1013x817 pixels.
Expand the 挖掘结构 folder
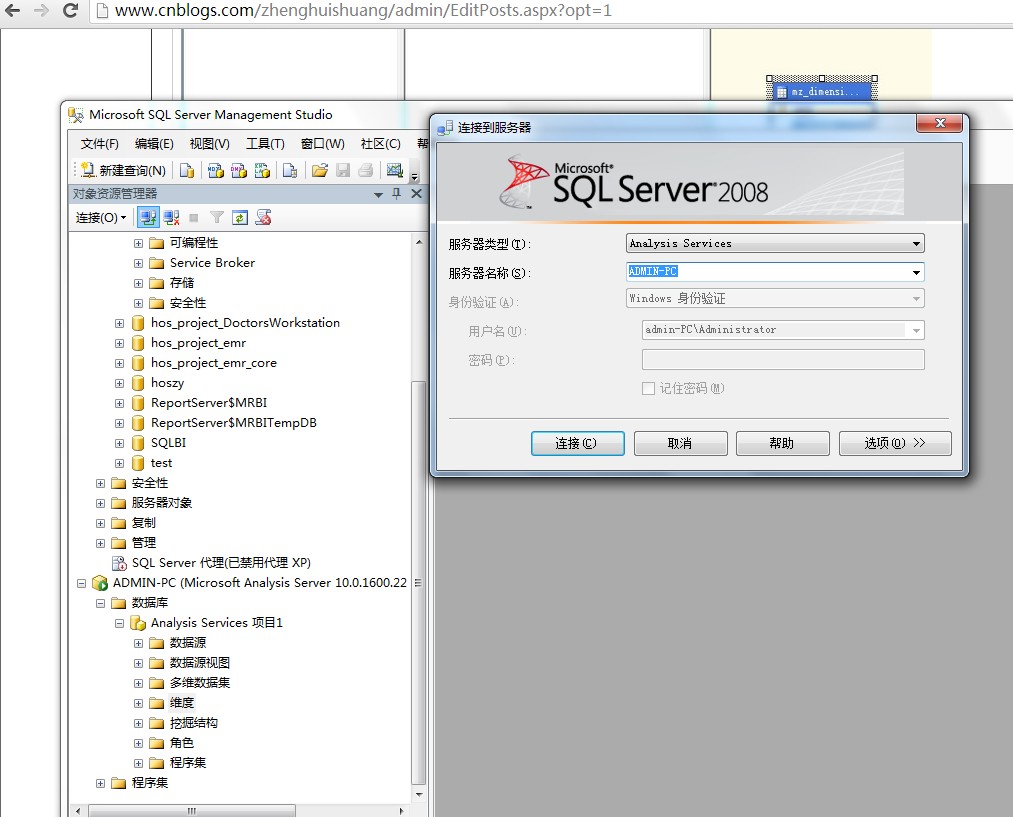coord(138,723)
